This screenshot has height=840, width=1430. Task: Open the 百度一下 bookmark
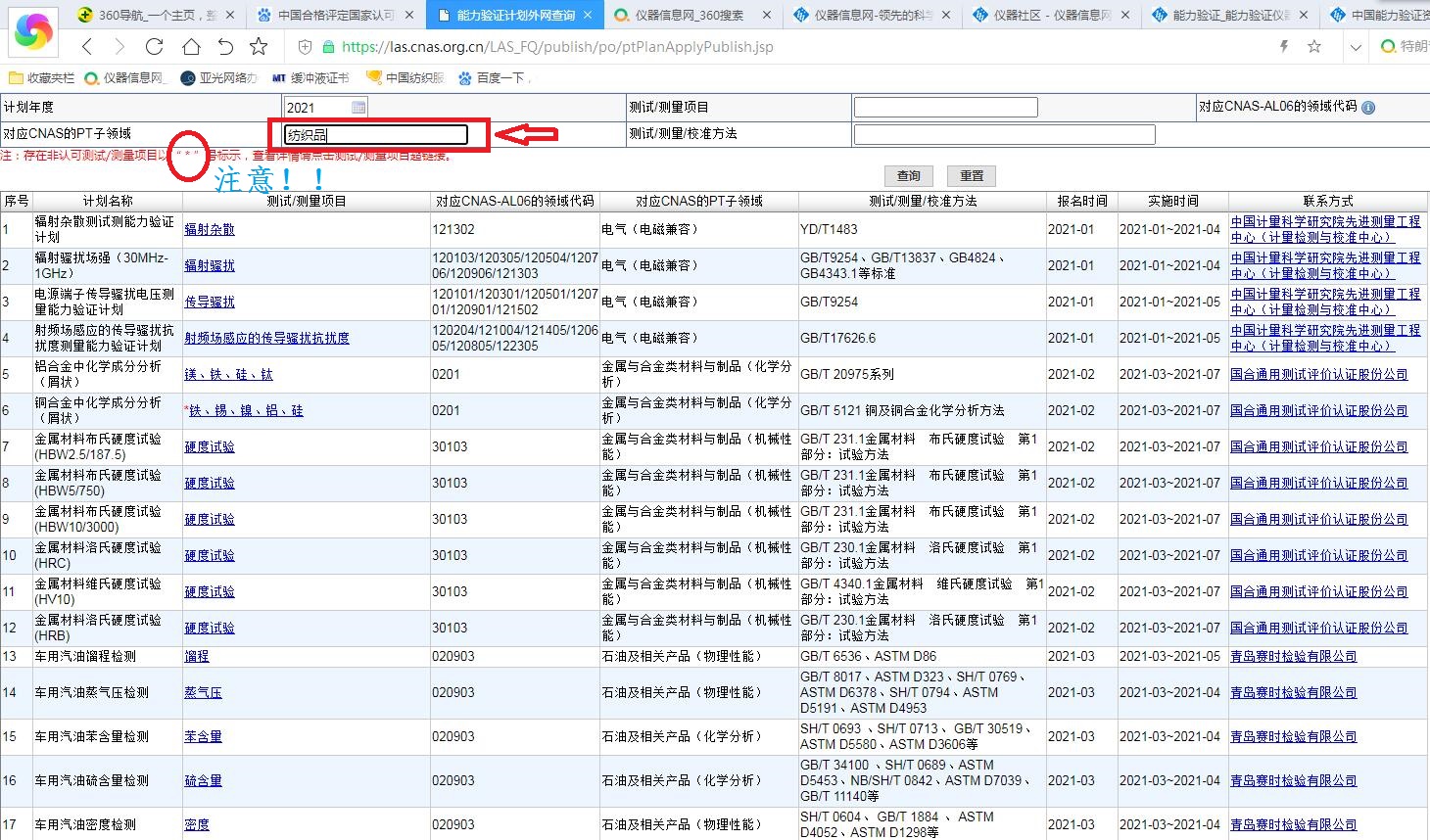pyautogui.click(x=493, y=77)
